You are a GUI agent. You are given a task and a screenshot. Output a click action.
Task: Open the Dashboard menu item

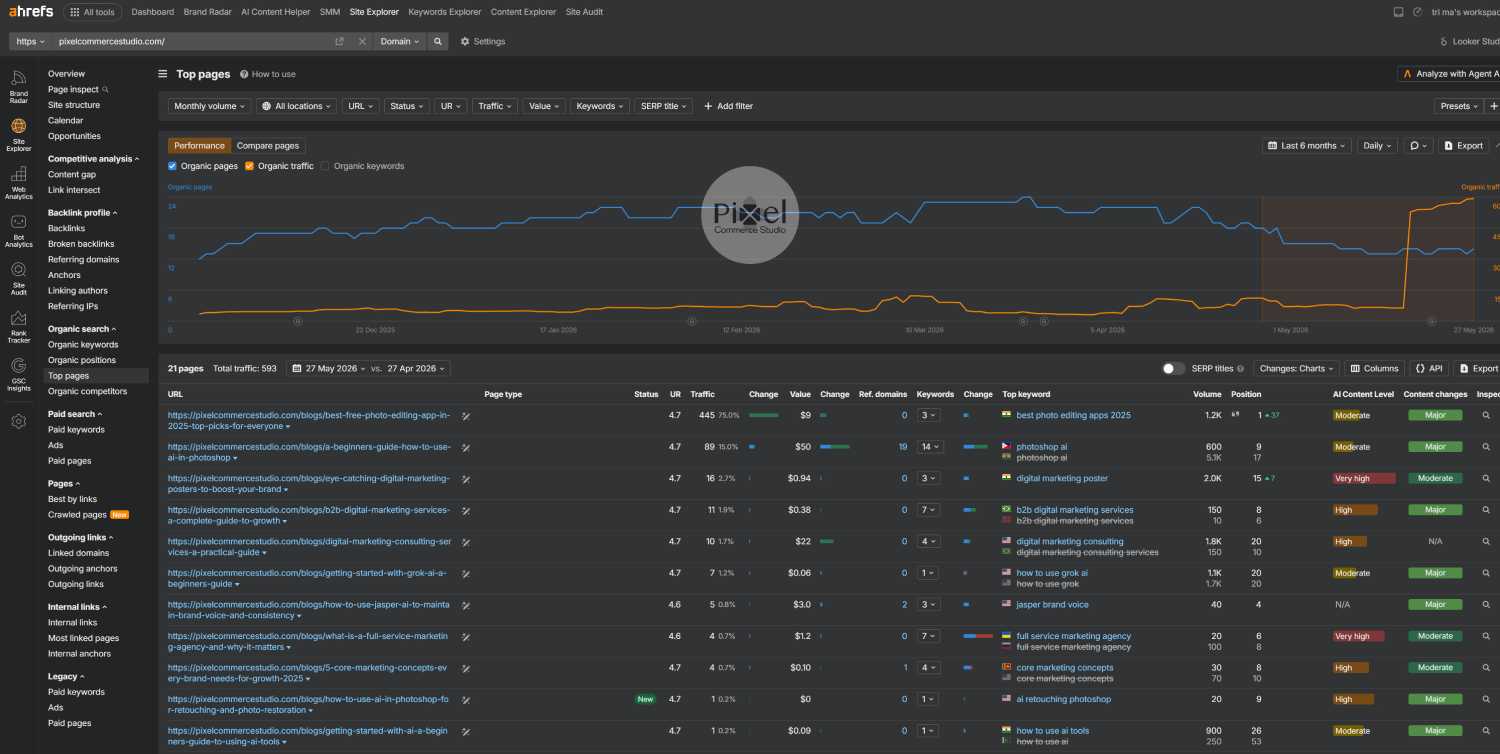point(152,12)
